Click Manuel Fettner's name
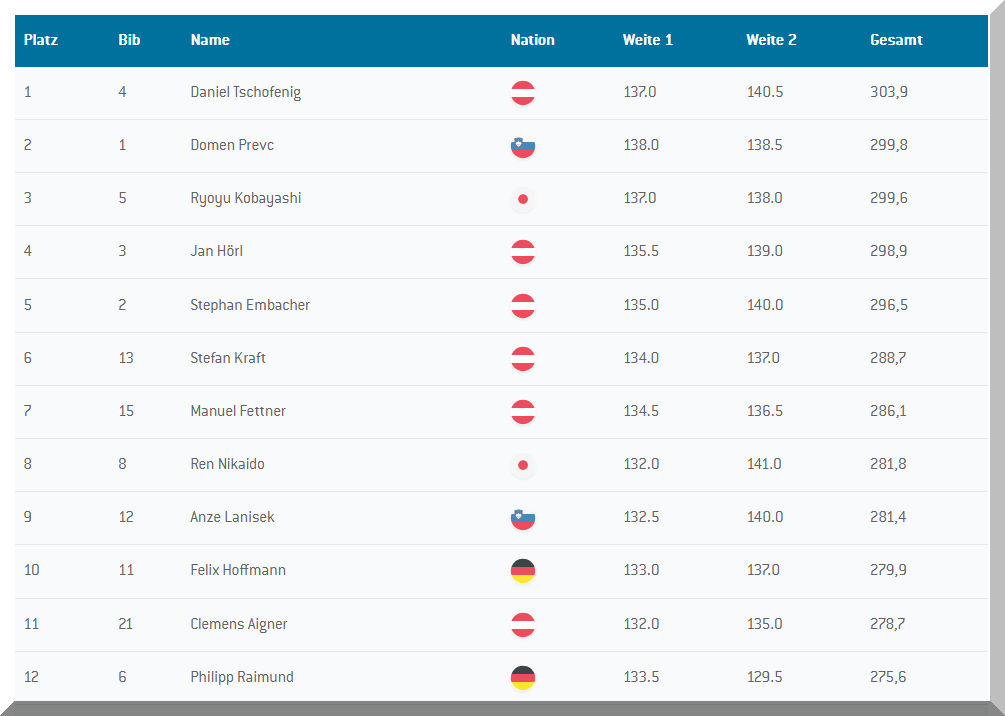Viewport: 1005px width, 716px height. click(238, 411)
